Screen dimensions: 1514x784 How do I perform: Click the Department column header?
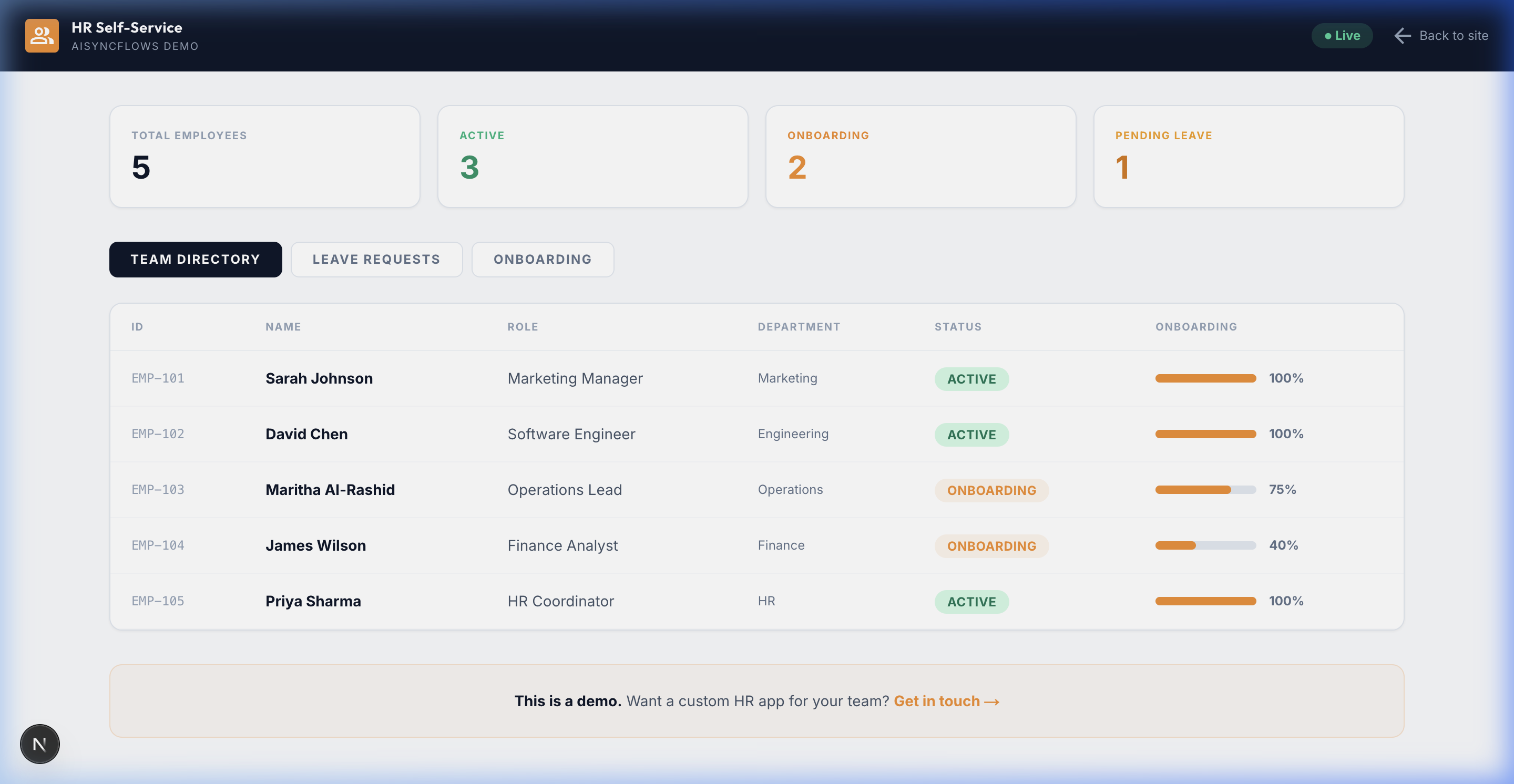(798, 327)
